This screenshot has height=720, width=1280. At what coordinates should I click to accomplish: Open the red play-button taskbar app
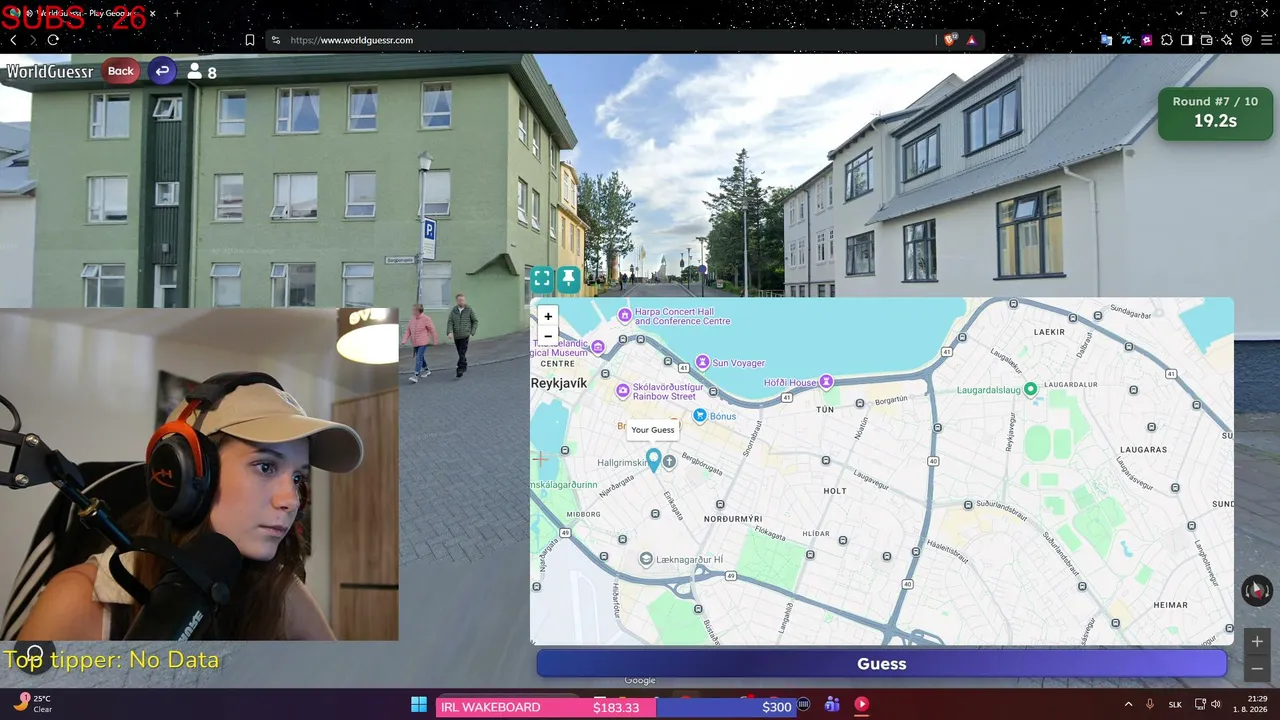(x=862, y=705)
